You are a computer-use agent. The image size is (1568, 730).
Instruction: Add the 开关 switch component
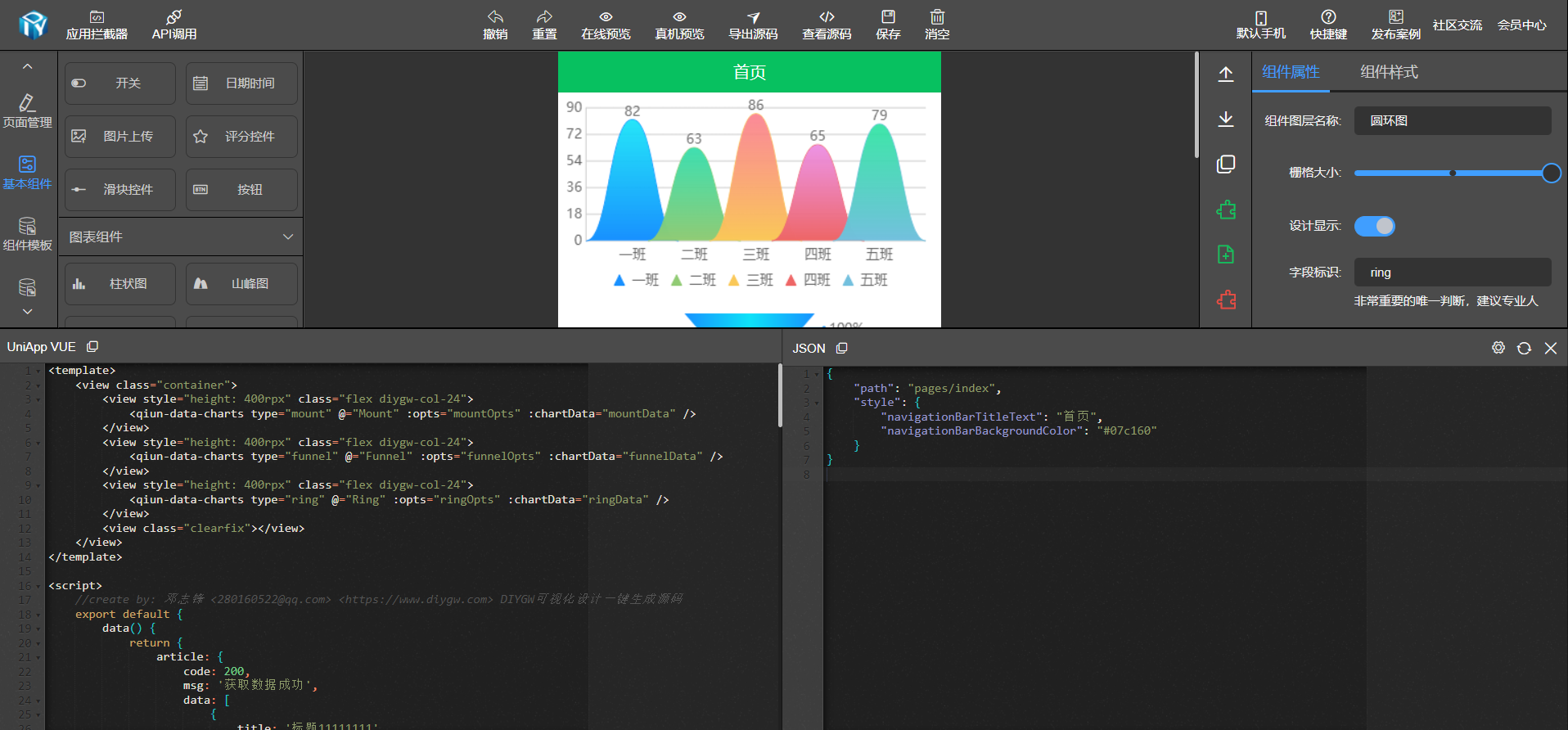[x=120, y=83]
